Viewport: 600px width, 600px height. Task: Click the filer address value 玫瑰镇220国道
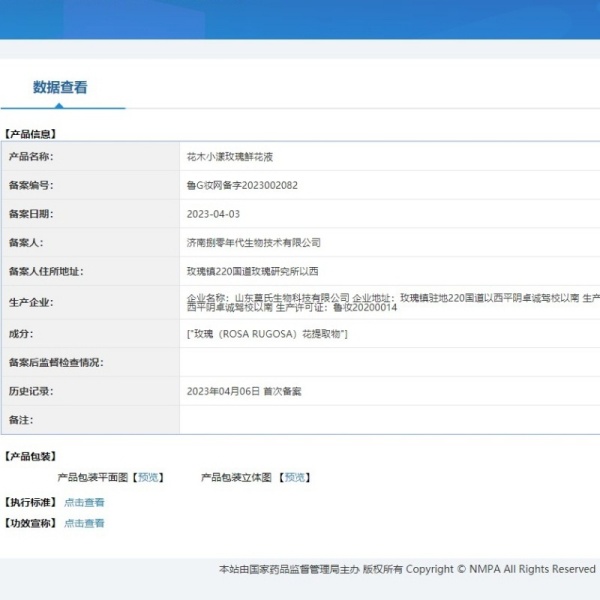pos(252,271)
